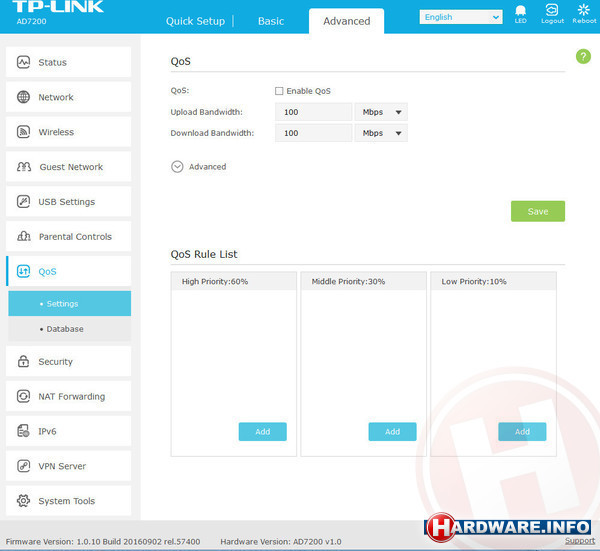Click the QoS arrows icon

(x=23, y=271)
